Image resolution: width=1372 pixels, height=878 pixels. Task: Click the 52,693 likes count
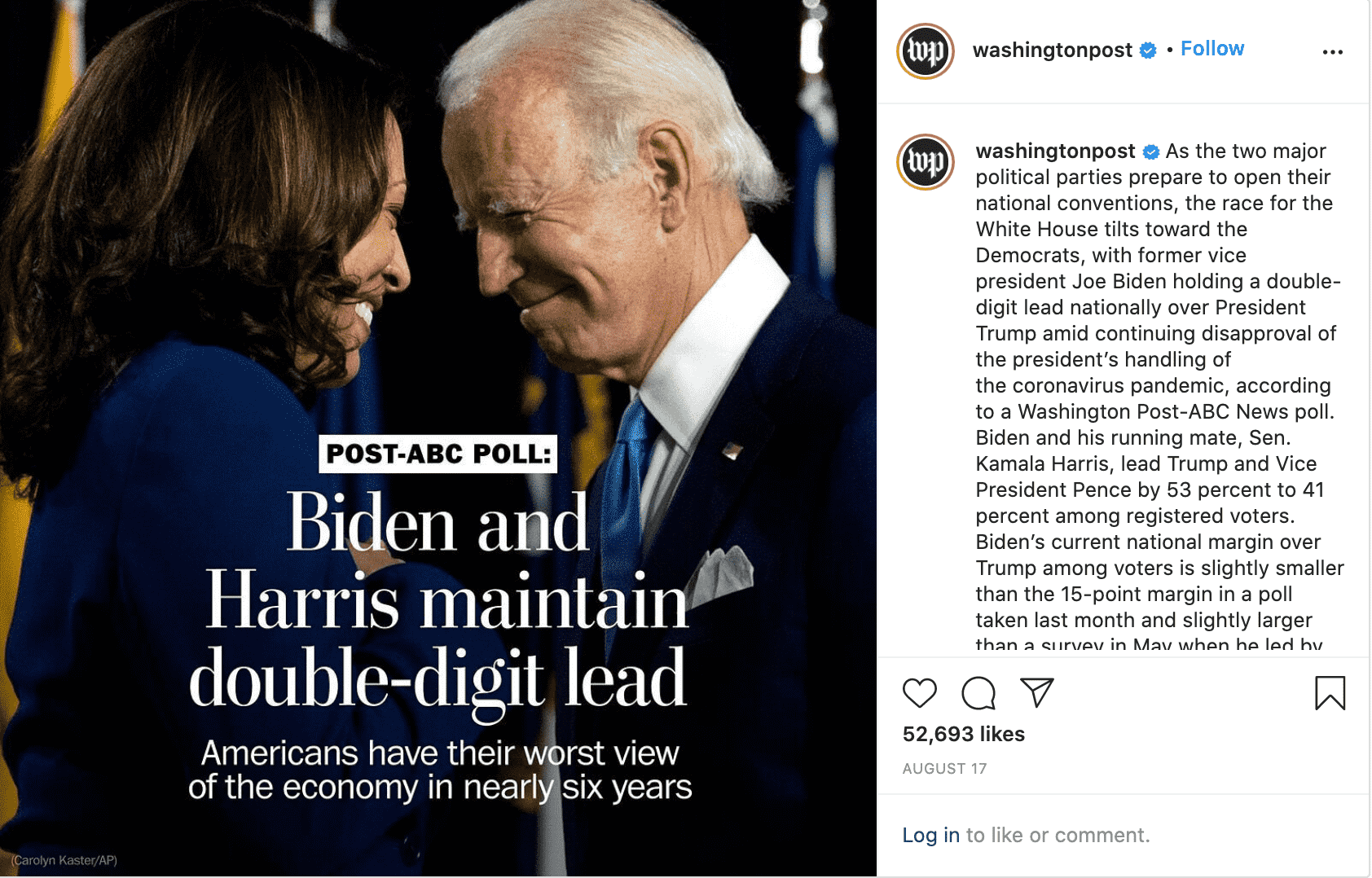(x=963, y=734)
